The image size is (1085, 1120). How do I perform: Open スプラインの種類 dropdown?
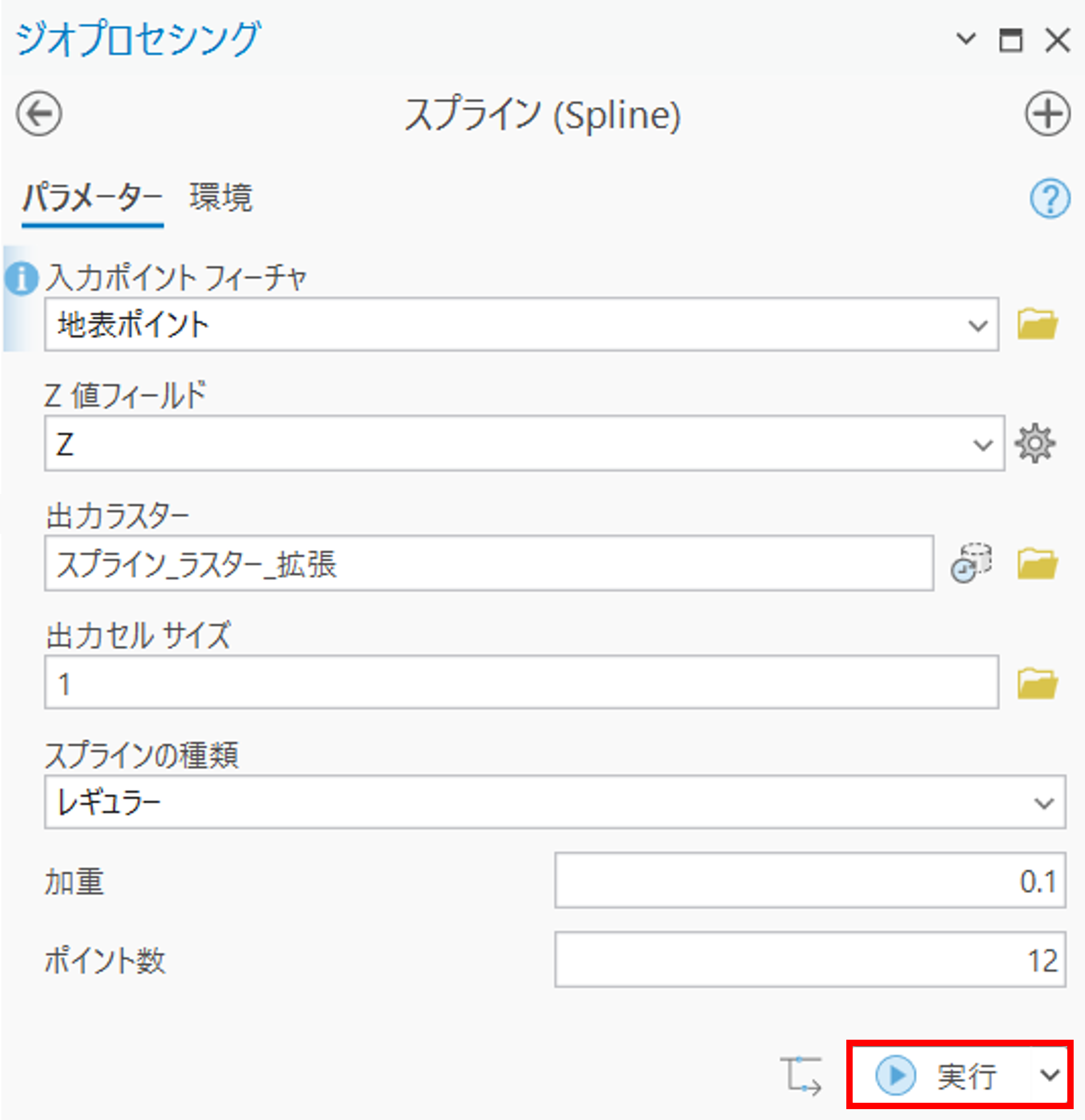[1044, 803]
